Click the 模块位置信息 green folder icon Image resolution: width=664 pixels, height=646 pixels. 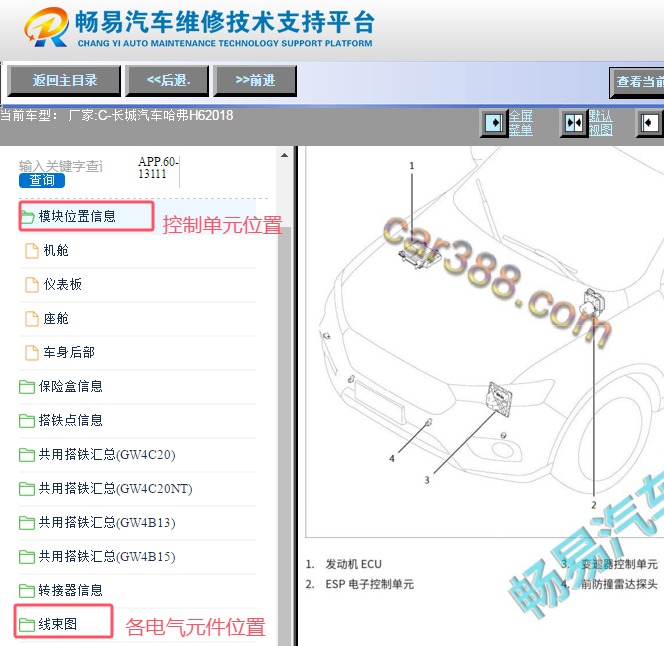pos(28,217)
